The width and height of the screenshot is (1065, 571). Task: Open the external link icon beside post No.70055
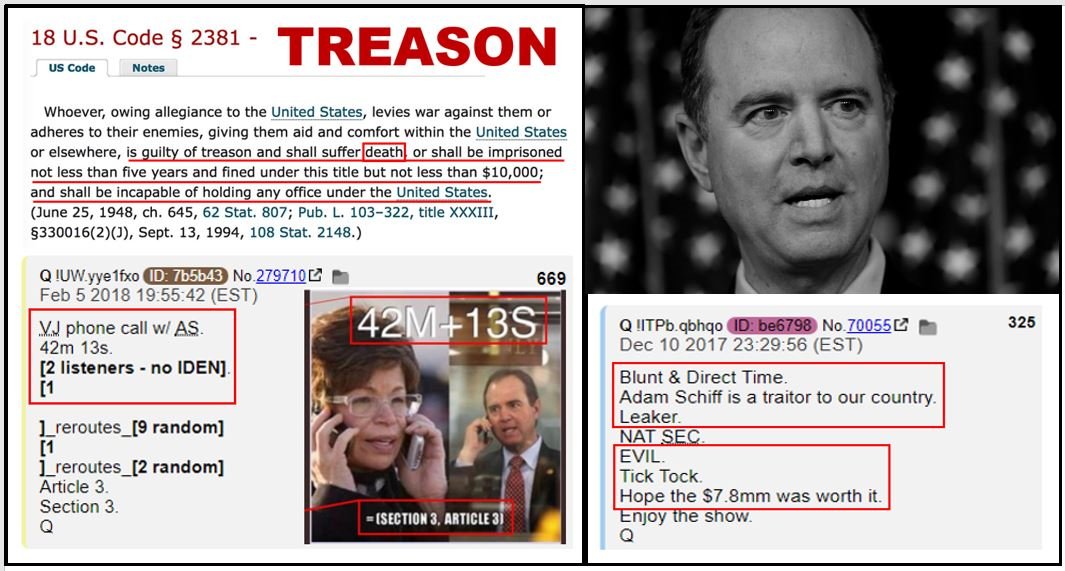click(x=901, y=325)
